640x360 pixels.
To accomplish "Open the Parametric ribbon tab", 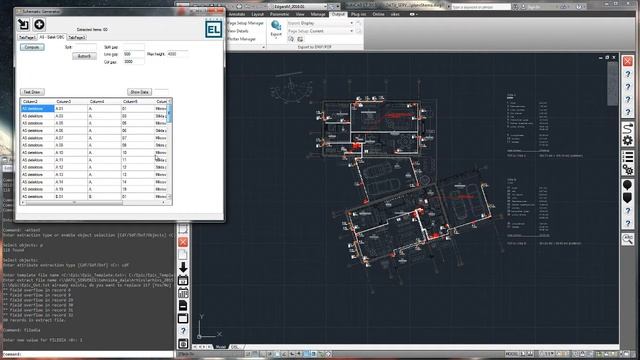I will click(280, 14).
